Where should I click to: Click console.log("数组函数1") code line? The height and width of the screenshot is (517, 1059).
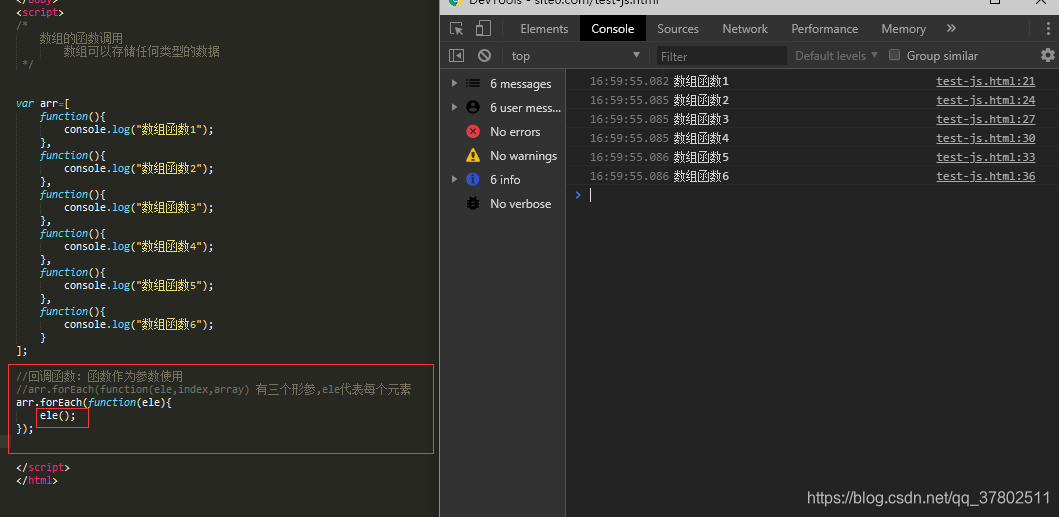coord(138,130)
